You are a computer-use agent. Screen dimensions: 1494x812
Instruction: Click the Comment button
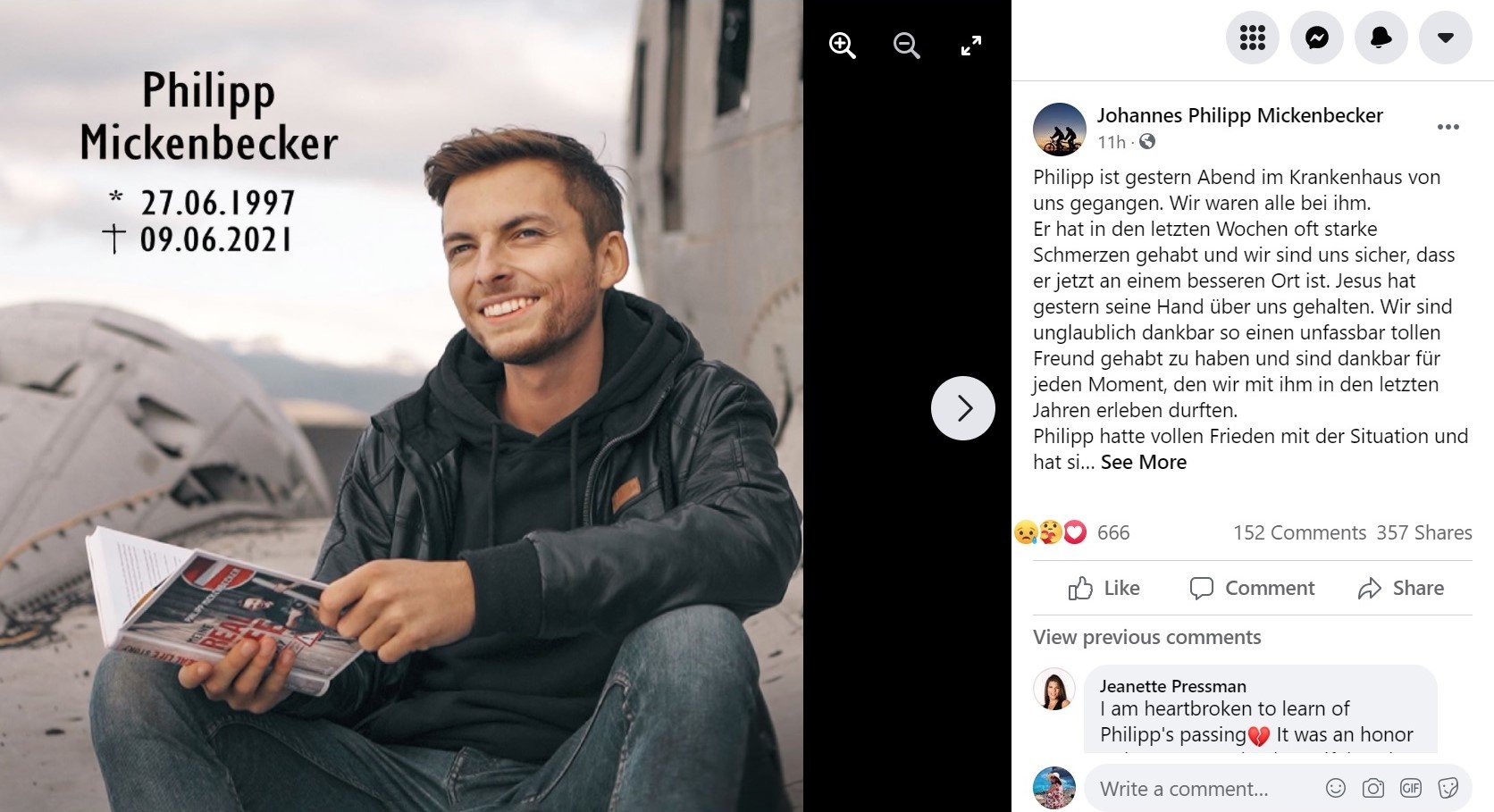pyautogui.click(x=1252, y=588)
